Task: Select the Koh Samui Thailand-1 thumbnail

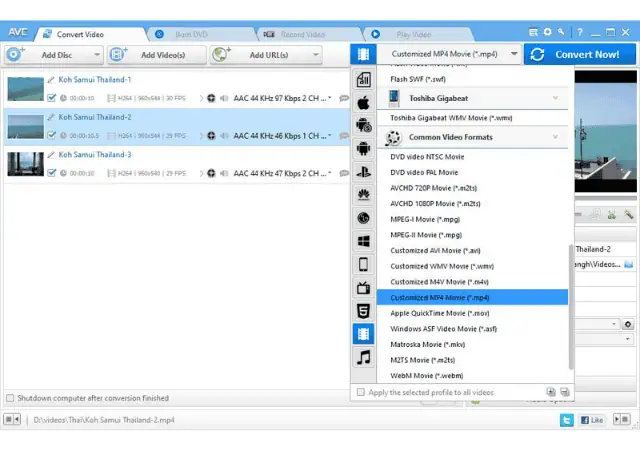Action: point(25,89)
